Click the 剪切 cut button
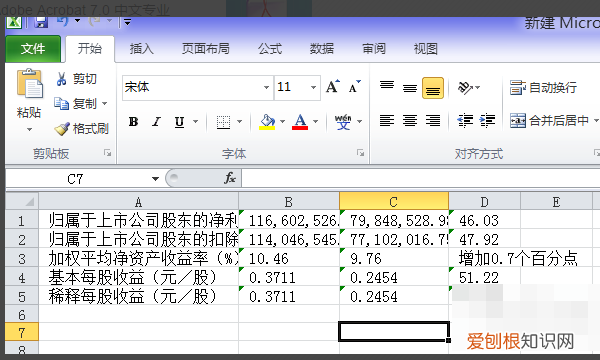 [76, 79]
